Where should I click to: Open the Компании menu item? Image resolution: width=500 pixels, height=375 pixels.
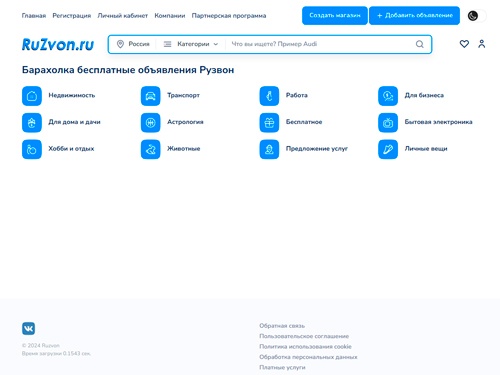click(170, 16)
